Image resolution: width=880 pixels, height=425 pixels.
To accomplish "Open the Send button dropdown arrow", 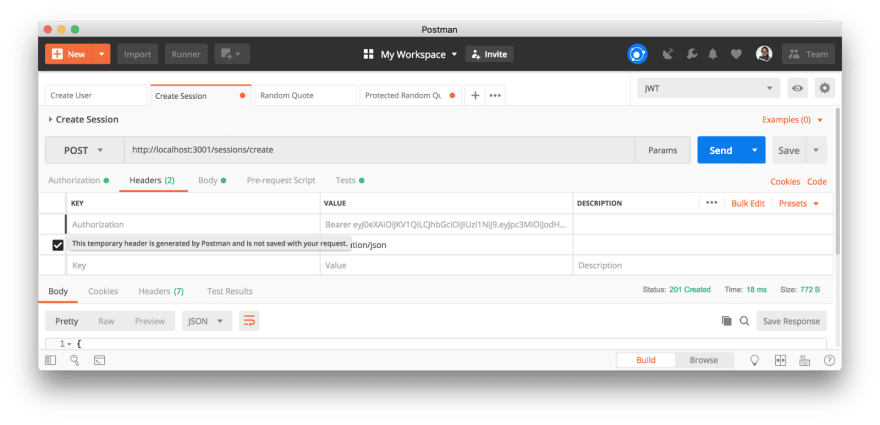I will click(755, 150).
